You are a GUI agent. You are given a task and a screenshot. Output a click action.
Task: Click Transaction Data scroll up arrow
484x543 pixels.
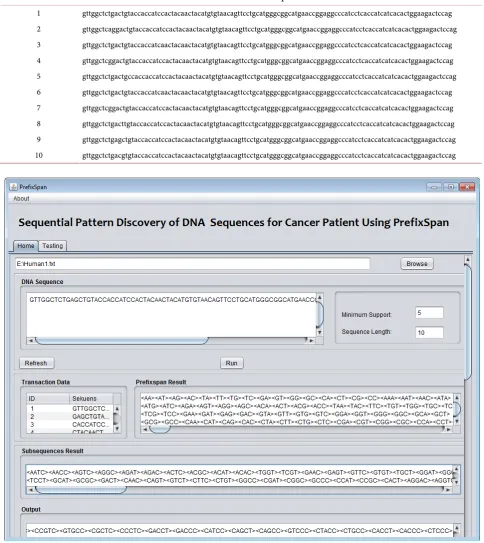click(117, 409)
